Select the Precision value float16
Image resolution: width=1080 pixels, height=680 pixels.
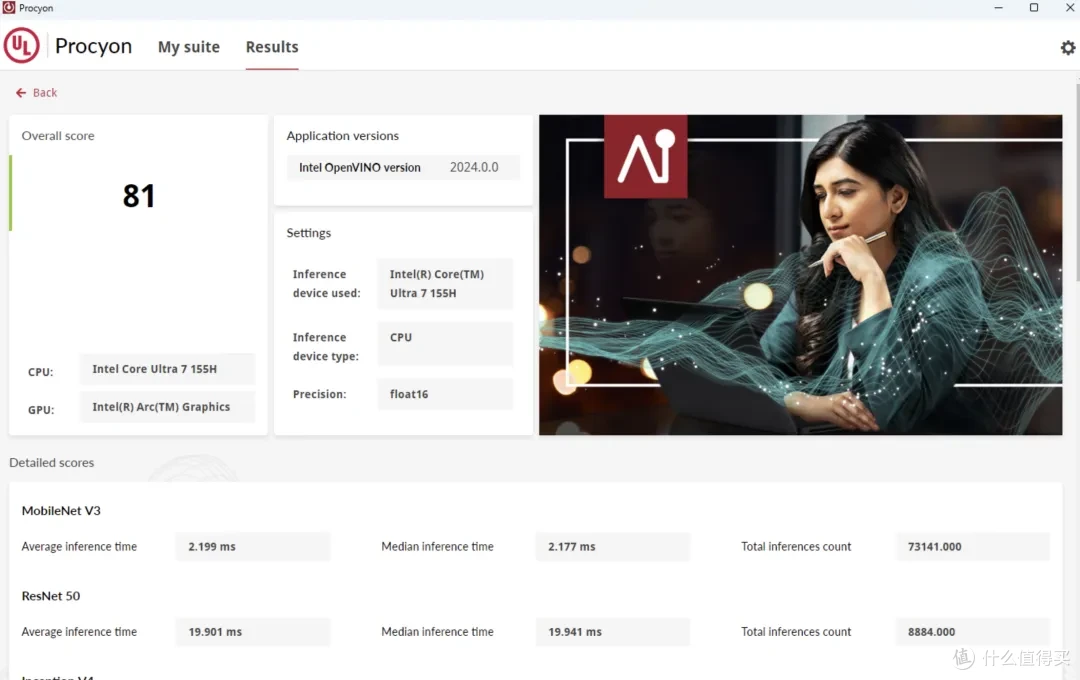[445, 394]
